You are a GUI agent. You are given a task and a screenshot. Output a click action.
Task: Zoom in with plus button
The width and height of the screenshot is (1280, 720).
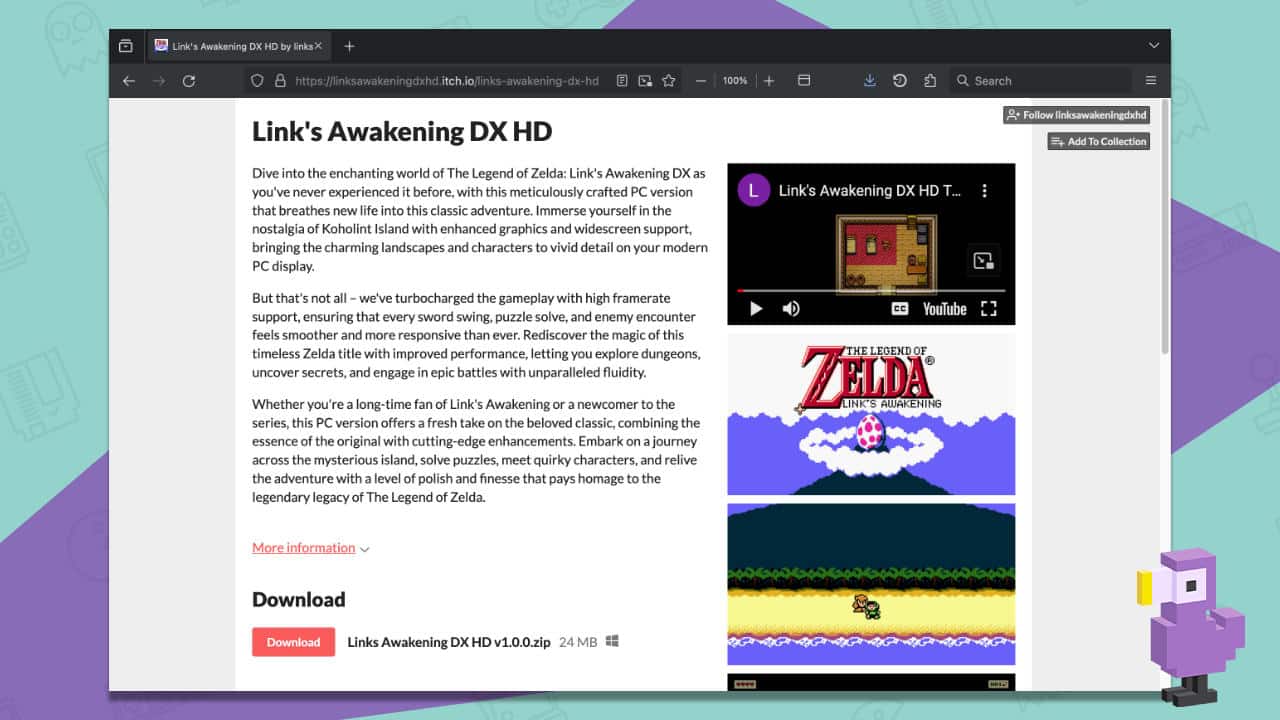(769, 81)
